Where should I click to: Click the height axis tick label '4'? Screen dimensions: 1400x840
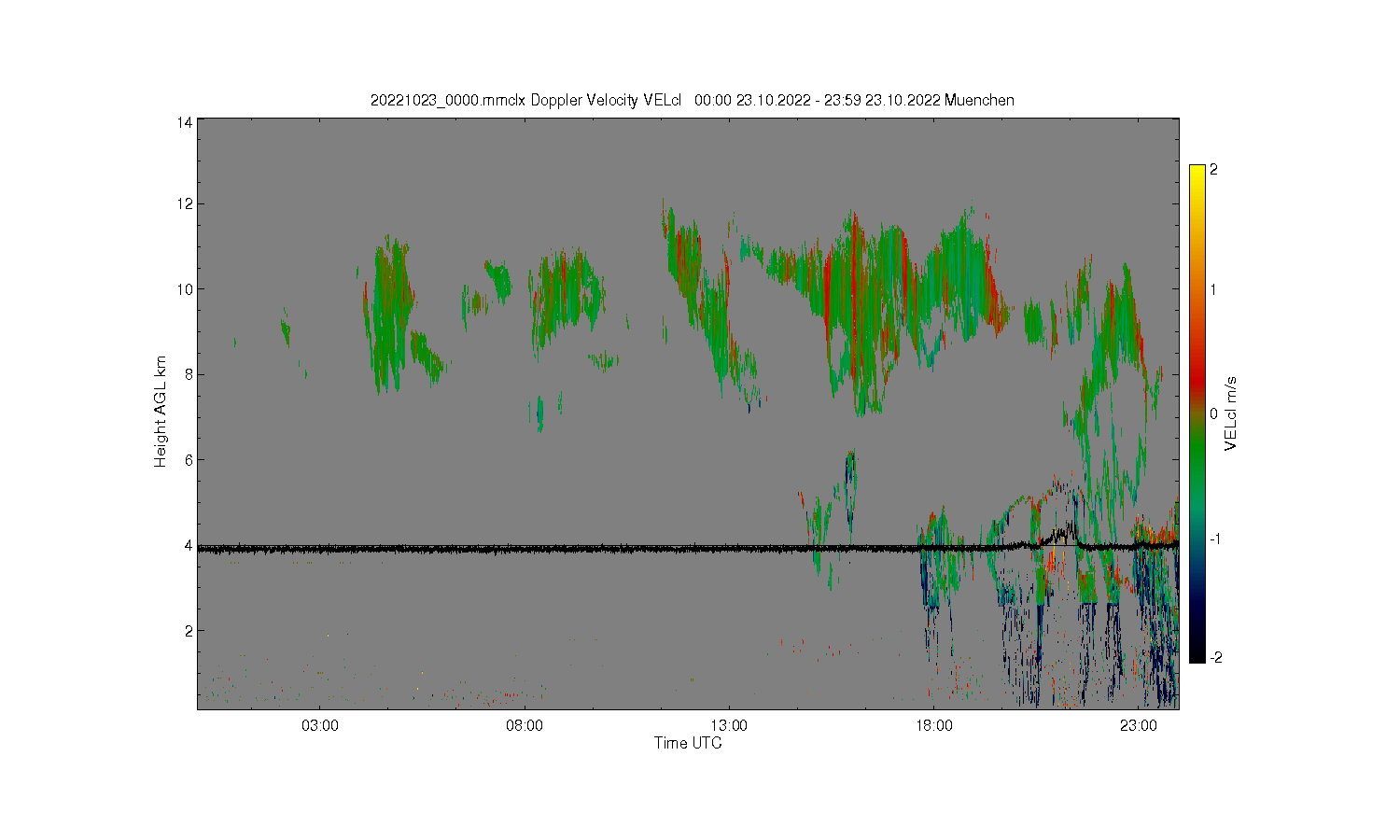click(189, 545)
